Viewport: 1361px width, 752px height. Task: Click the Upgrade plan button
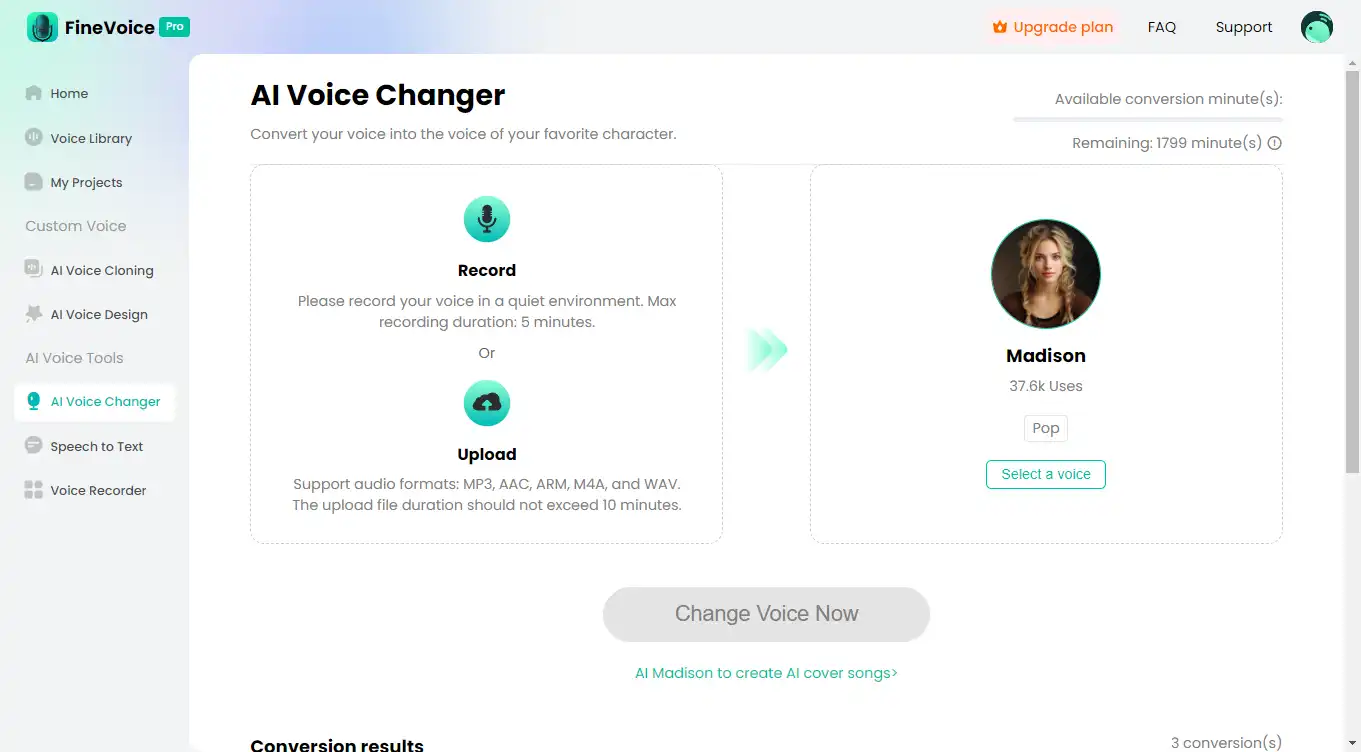(x=1052, y=27)
